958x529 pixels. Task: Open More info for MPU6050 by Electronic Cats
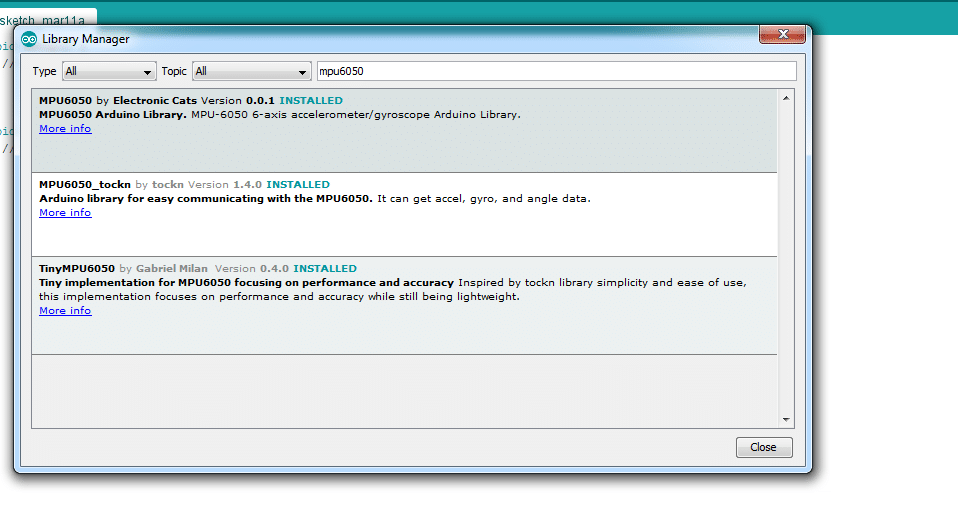coord(65,129)
